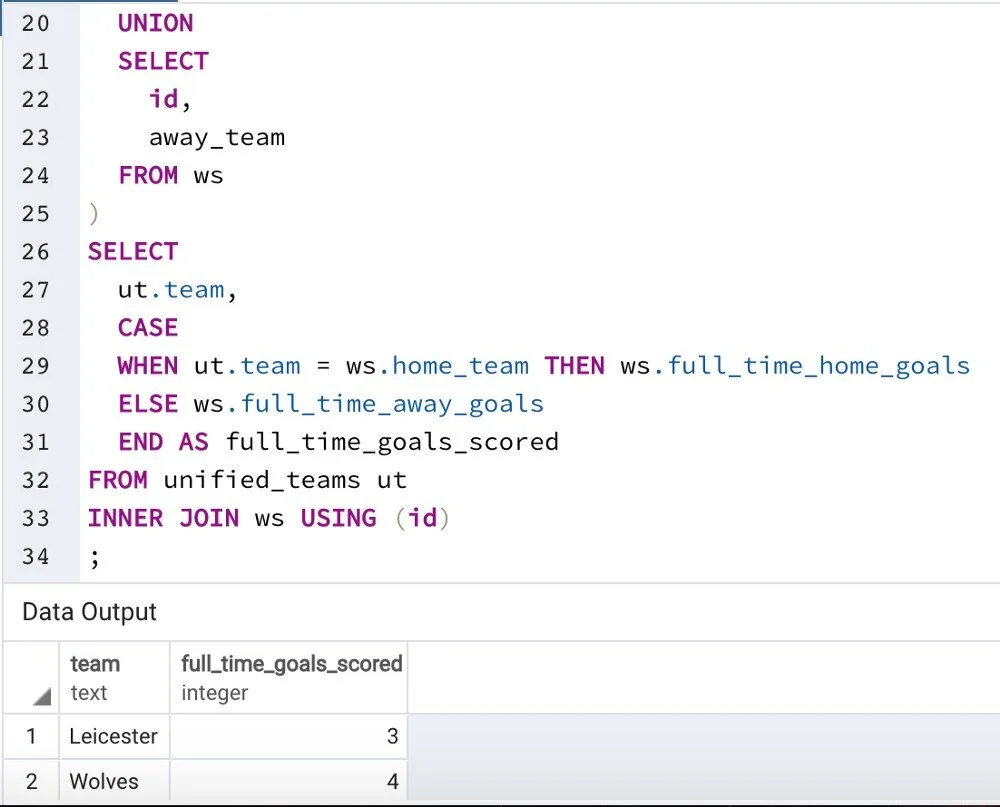
Task: Select the team column header
Action: click(x=114, y=677)
